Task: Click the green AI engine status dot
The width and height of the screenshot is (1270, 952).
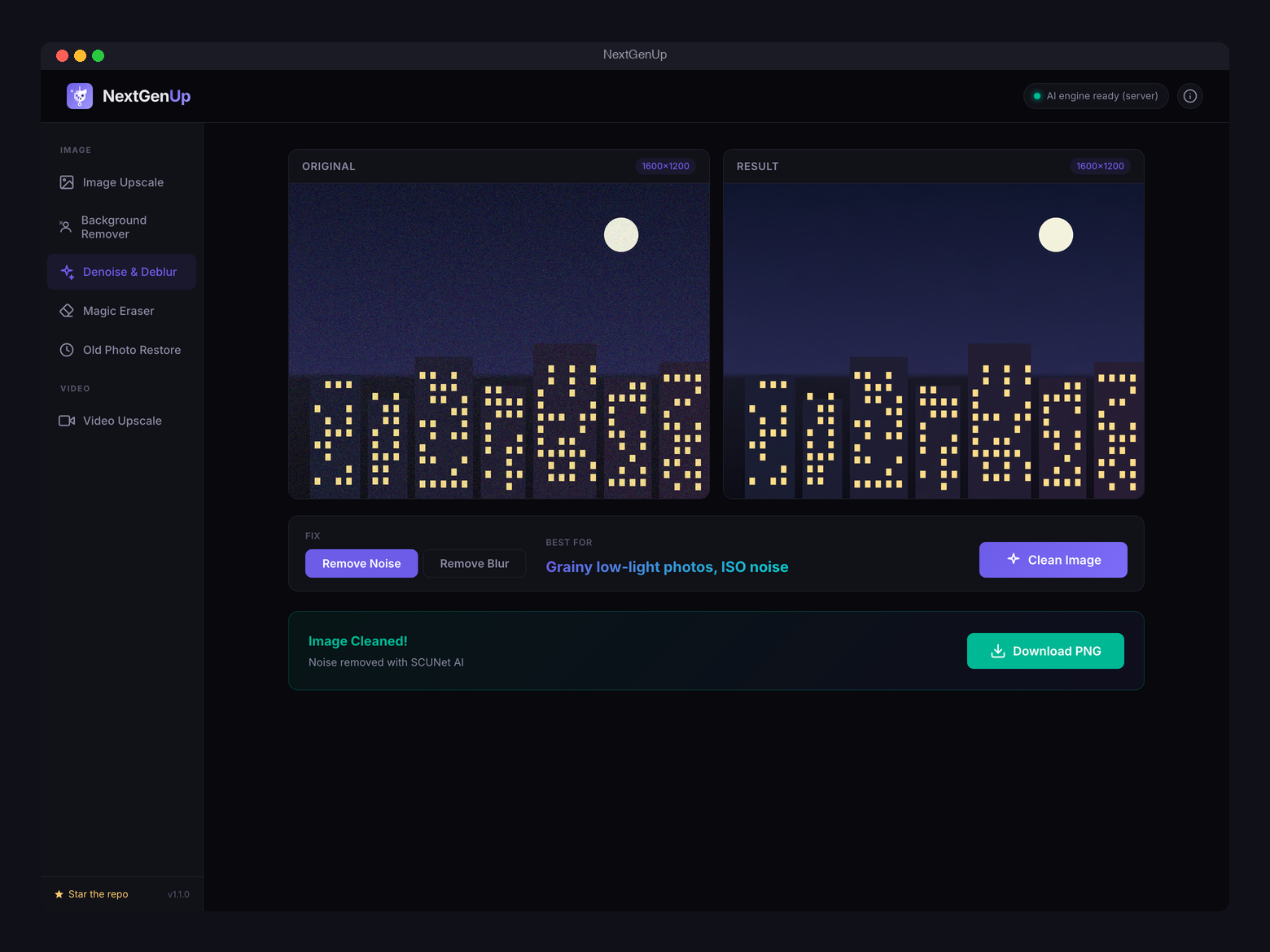Action: [1037, 96]
